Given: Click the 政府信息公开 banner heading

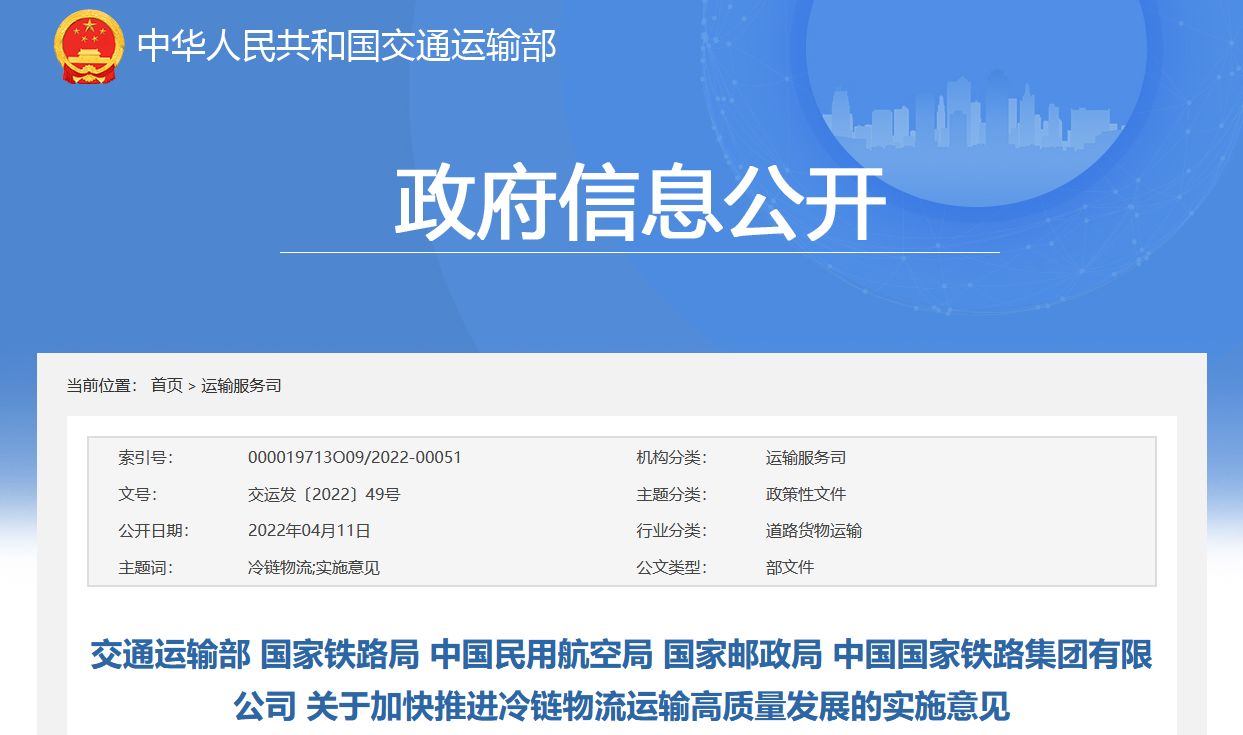Looking at the screenshot, I should point(640,204).
